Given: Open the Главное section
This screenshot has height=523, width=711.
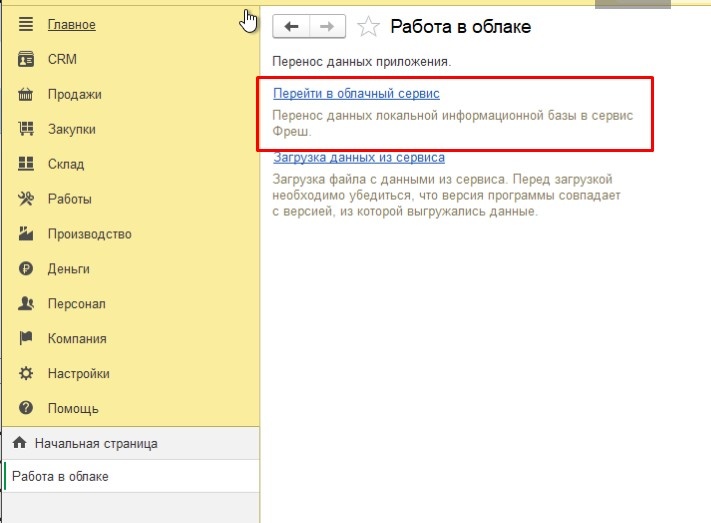Looking at the screenshot, I should [x=72, y=24].
